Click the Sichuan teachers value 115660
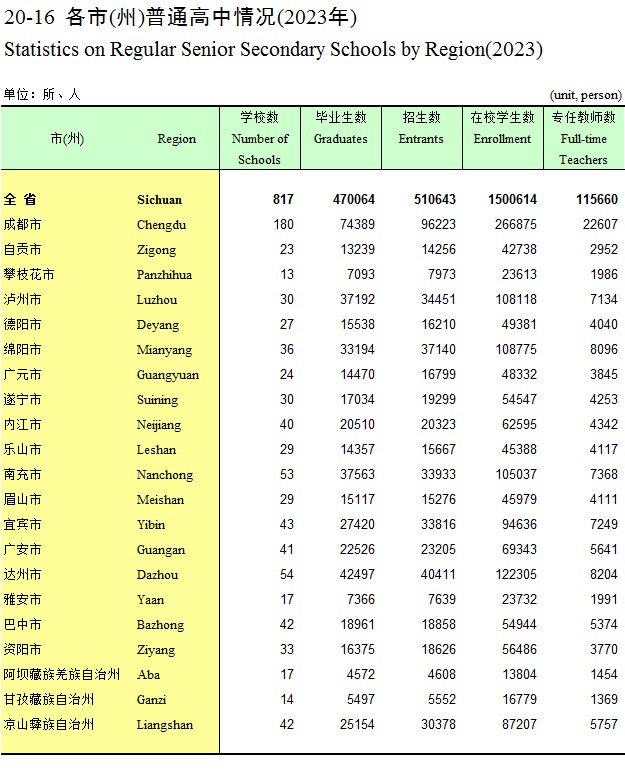 (x=597, y=199)
